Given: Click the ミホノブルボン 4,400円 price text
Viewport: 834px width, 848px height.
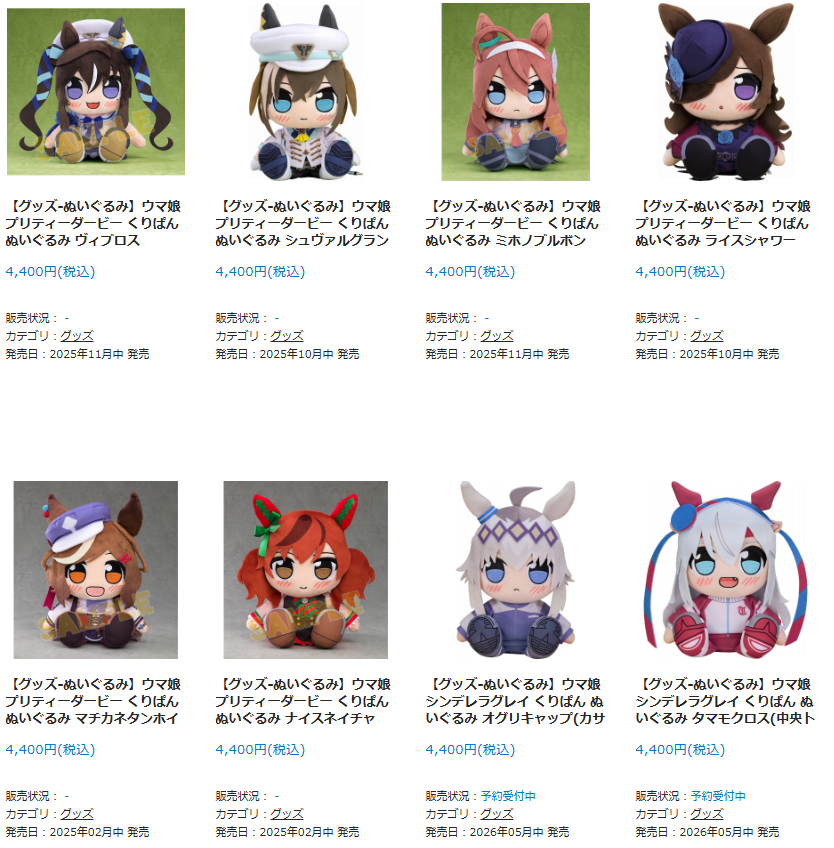Looking at the screenshot, I should click(x=470, y=271).
